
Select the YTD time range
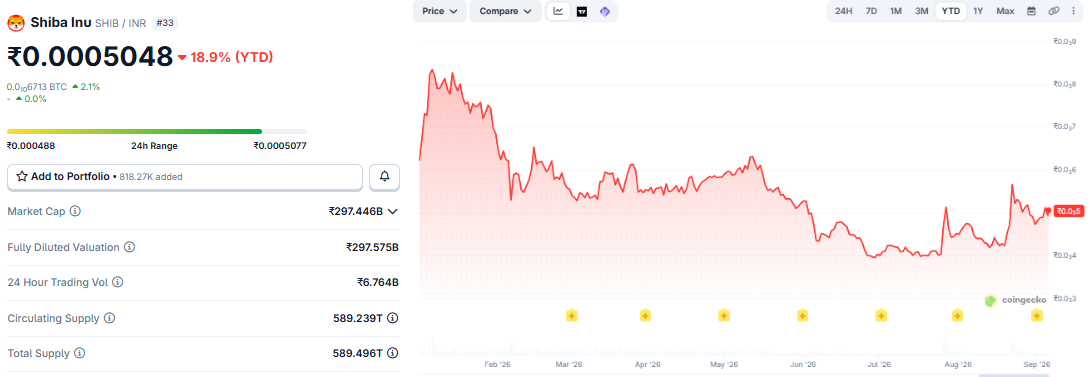click(x=950, y=11)
